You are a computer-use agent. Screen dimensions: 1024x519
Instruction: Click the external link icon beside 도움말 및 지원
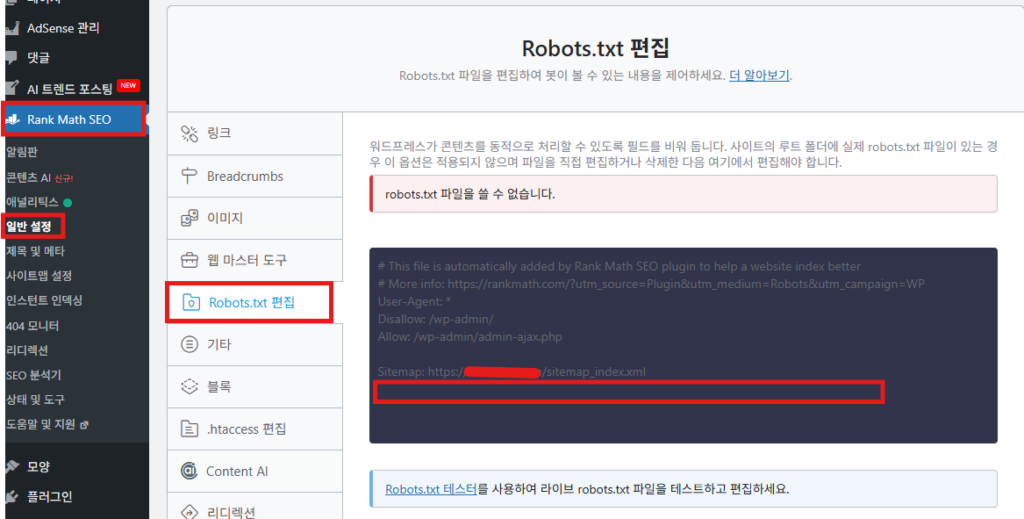click(84, 425)
